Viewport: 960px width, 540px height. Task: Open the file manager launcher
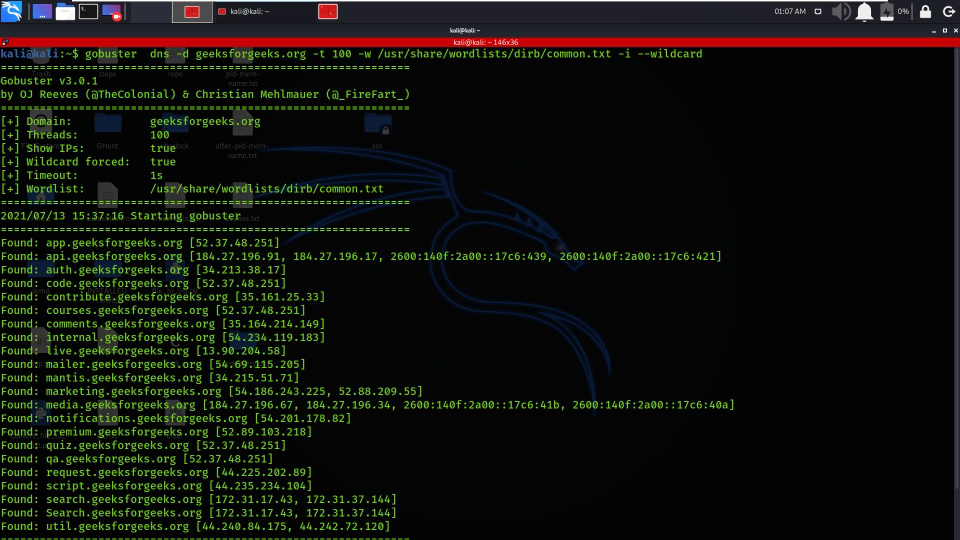65,12
